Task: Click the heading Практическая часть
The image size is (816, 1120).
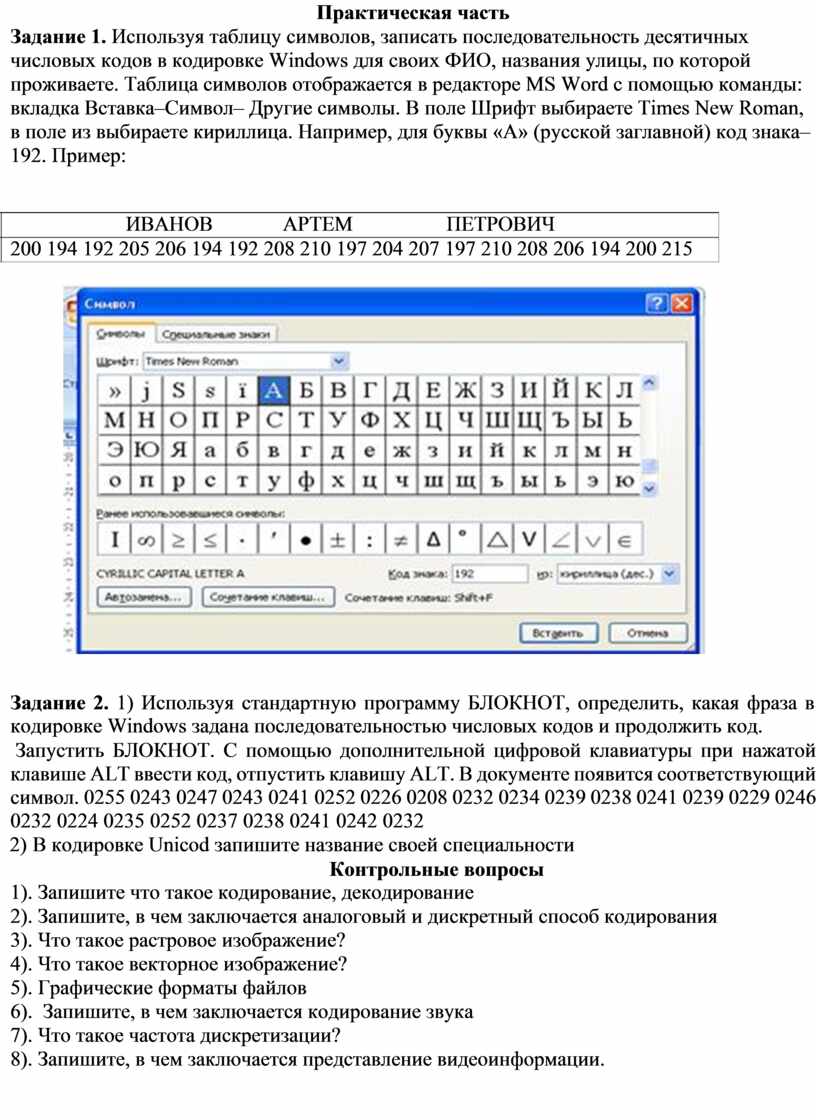Action: (413, 13)
